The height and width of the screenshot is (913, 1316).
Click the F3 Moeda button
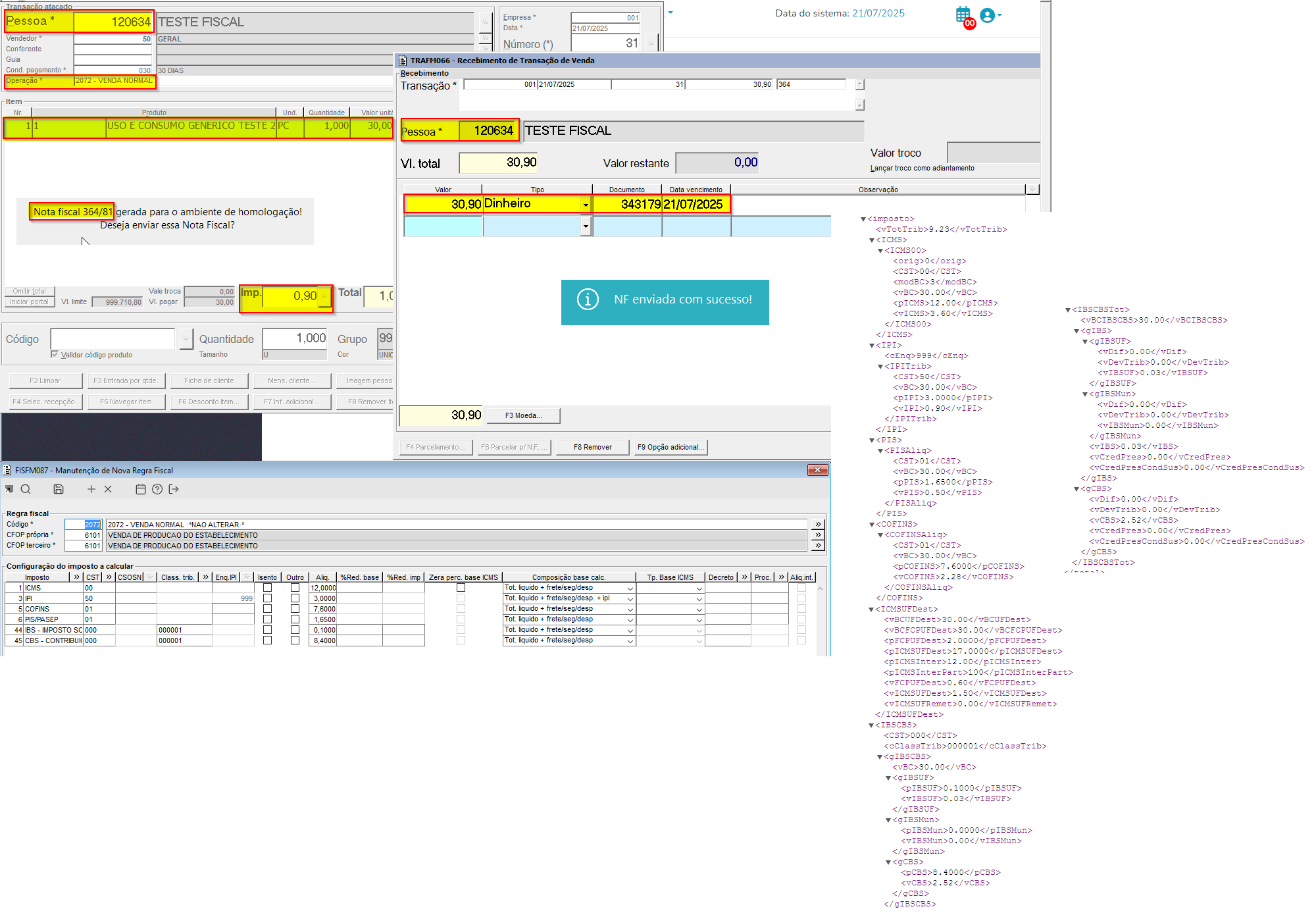pos(523,415)
